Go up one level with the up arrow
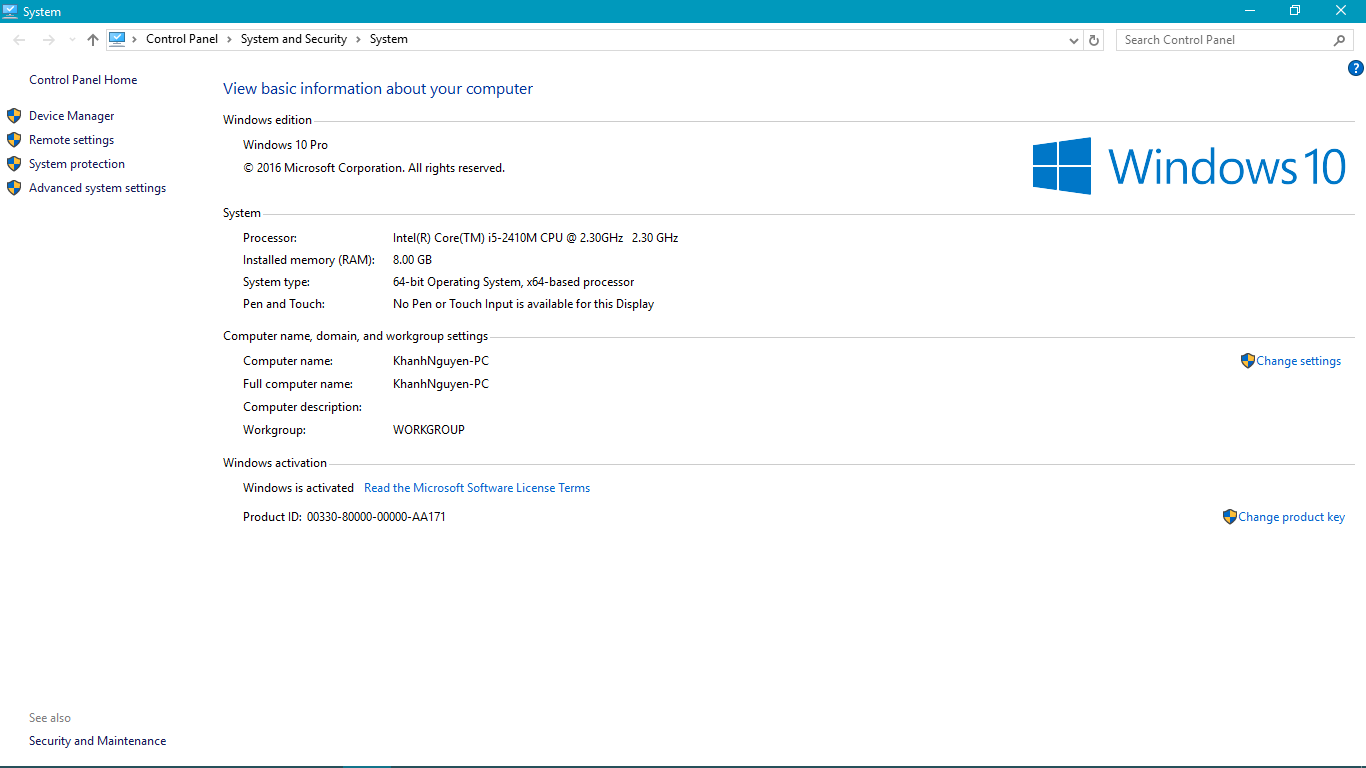The width and height of the screenshot is (1366, 768). pos(93,40)
